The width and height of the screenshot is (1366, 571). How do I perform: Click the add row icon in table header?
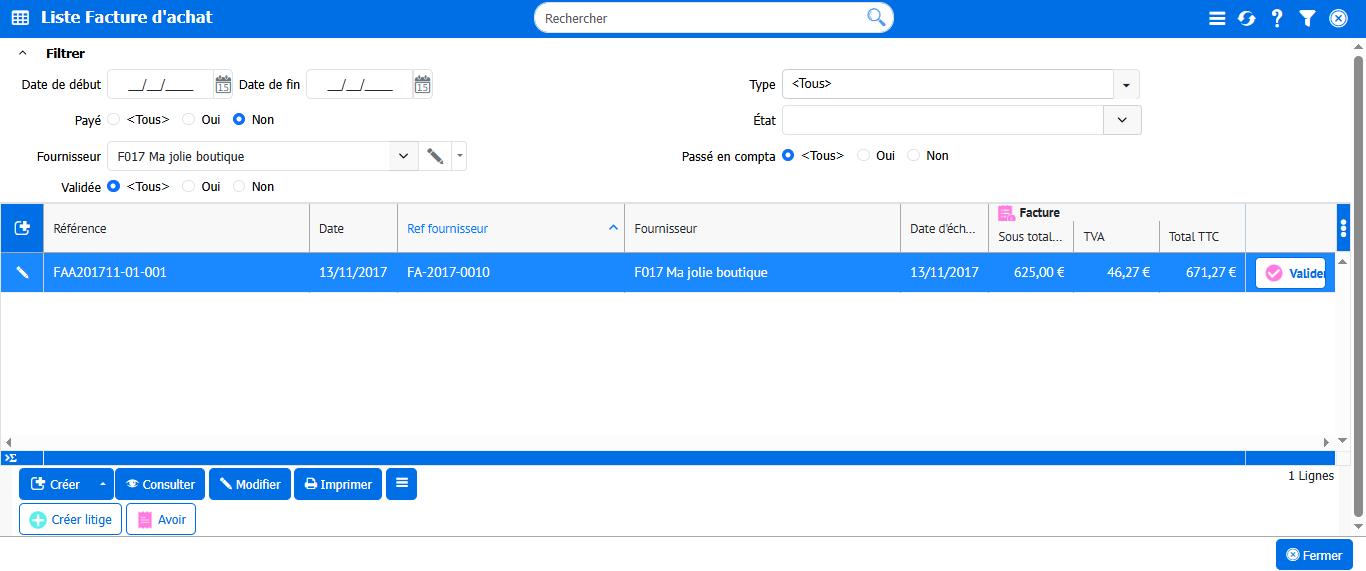(22, 229)
